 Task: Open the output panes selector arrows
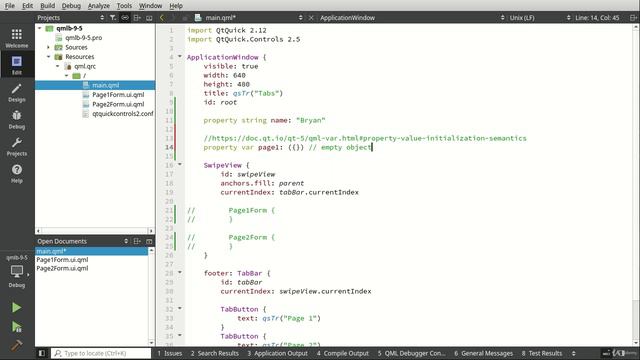point(573,353)
